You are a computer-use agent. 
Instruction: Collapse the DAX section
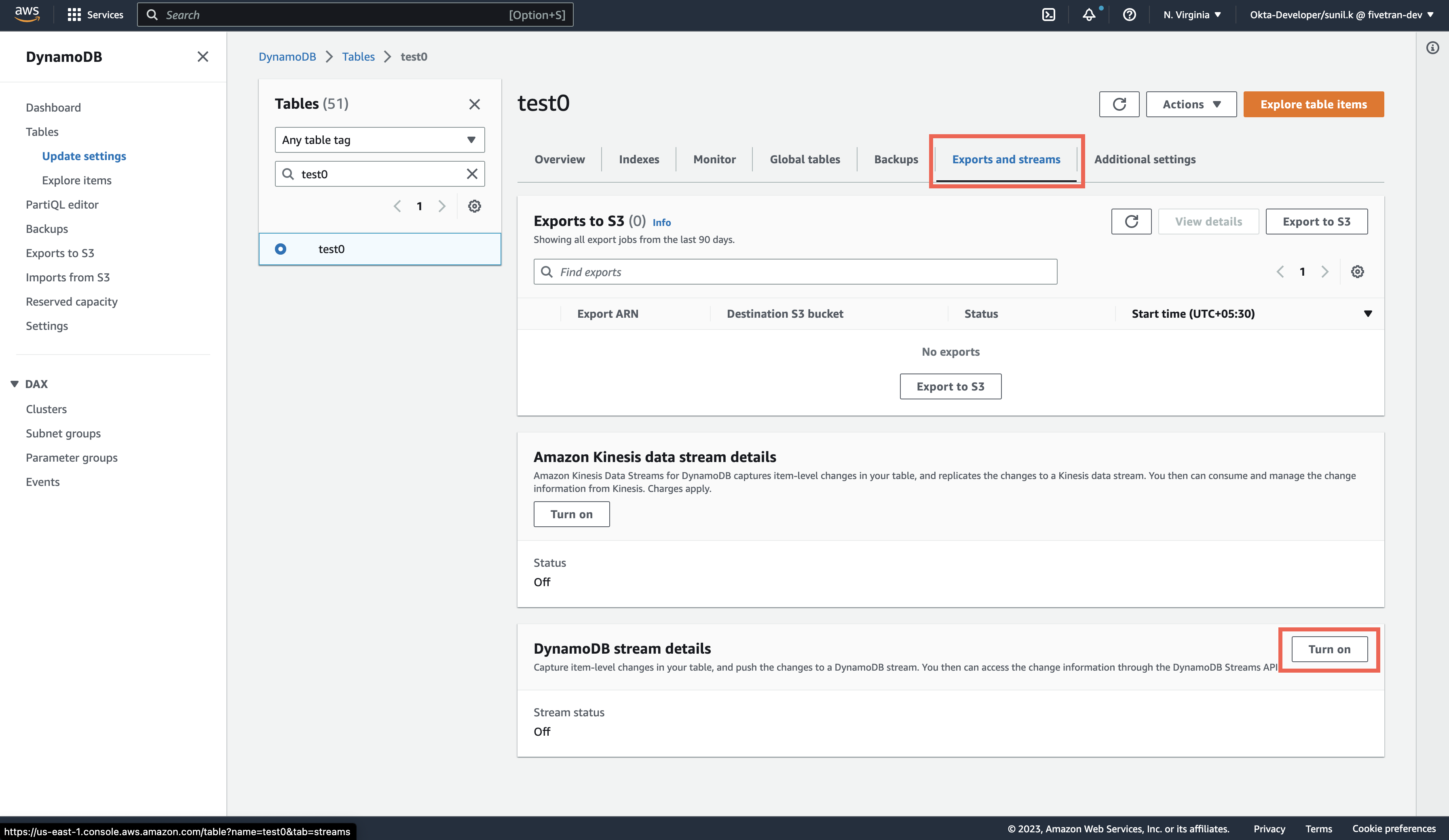(x=15, y=384)
